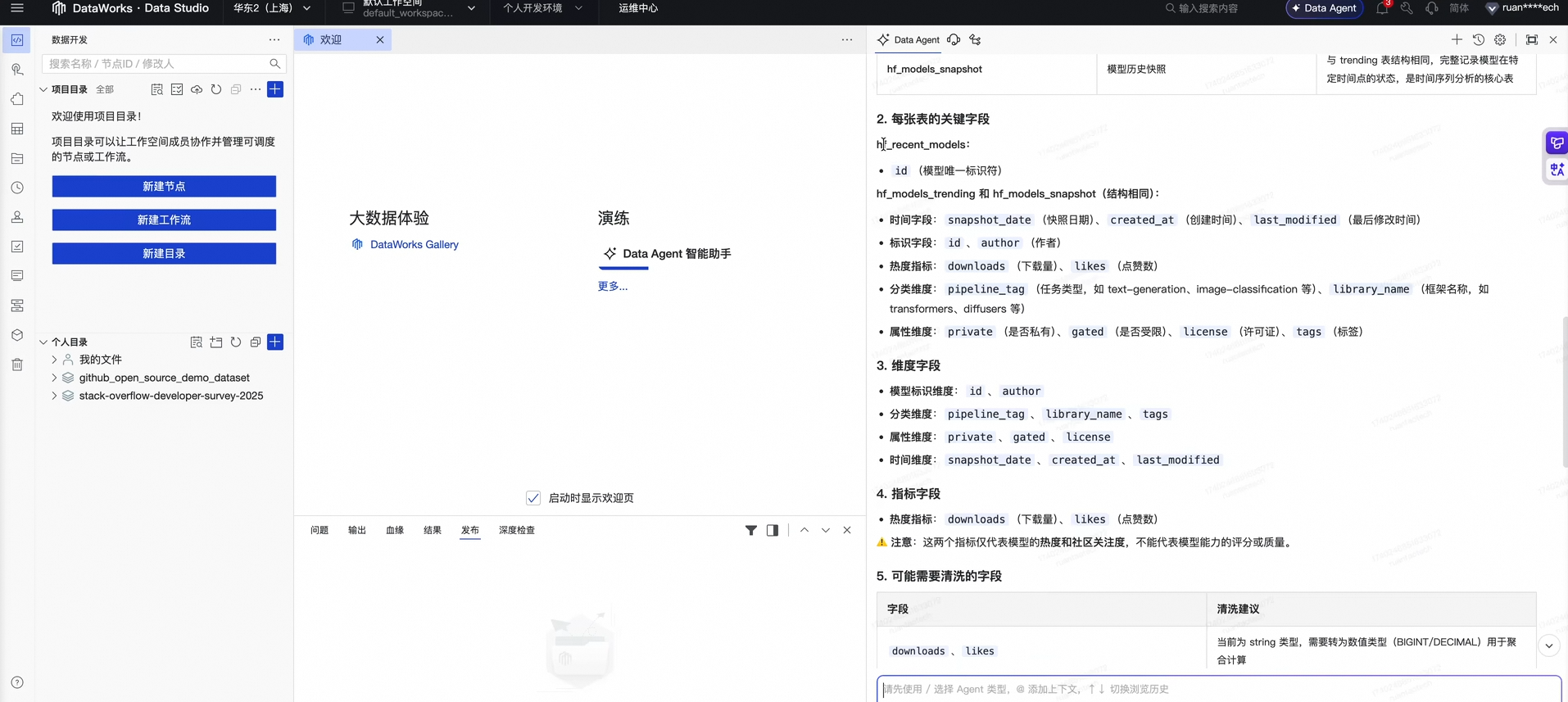Image resolution: width=1568 pixels, height=702 pixels.
Task: Open the 数据开发 panel more options
Action: [x=274, y=39]
